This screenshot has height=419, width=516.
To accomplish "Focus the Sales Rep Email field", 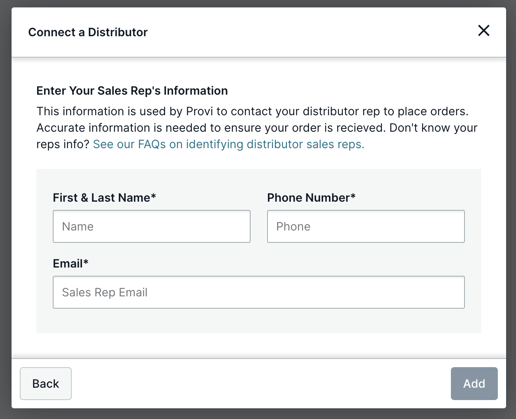I will [x=259, y=292].
